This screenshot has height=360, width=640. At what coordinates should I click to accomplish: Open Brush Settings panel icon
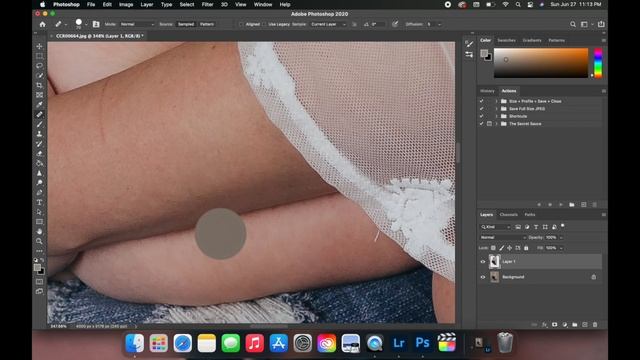469,44
